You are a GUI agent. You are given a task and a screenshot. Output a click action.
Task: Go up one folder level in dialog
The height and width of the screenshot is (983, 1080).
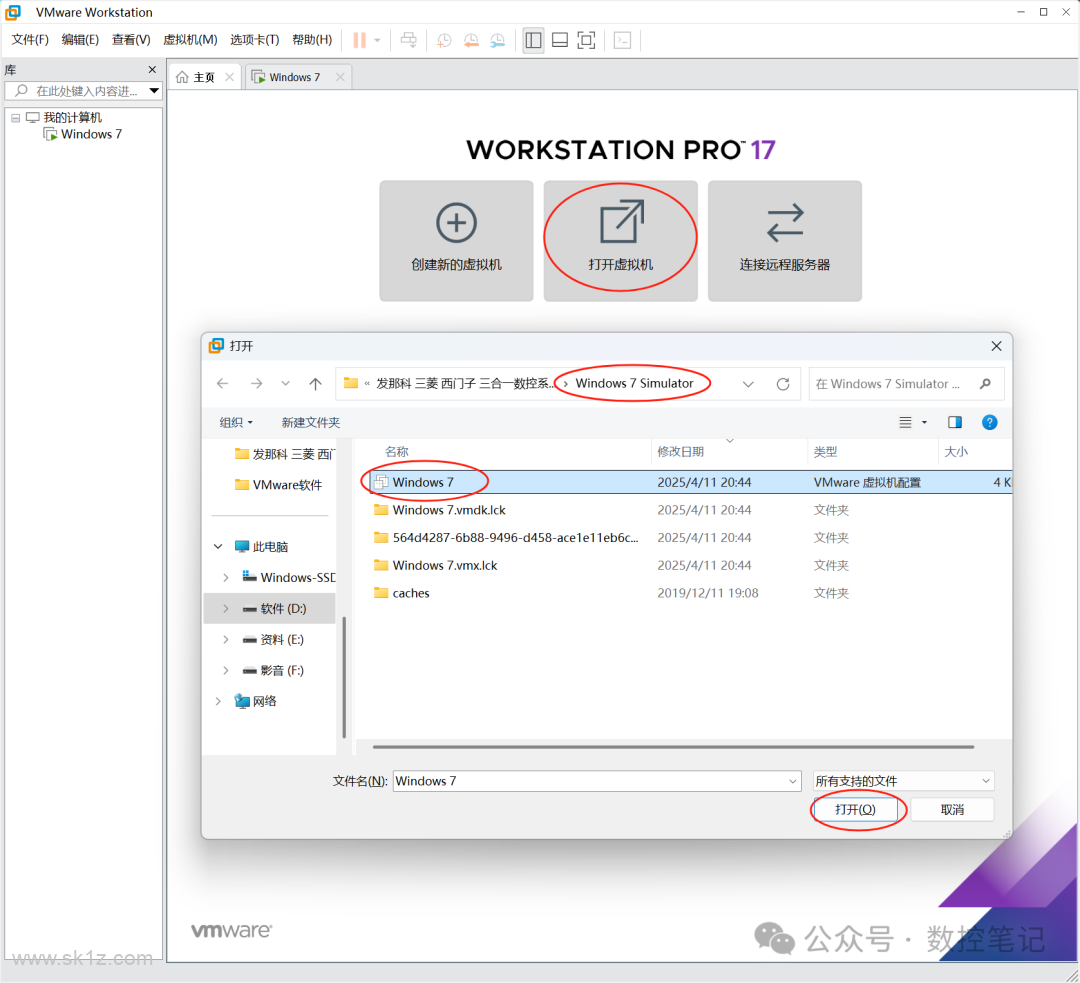point(315,384)
